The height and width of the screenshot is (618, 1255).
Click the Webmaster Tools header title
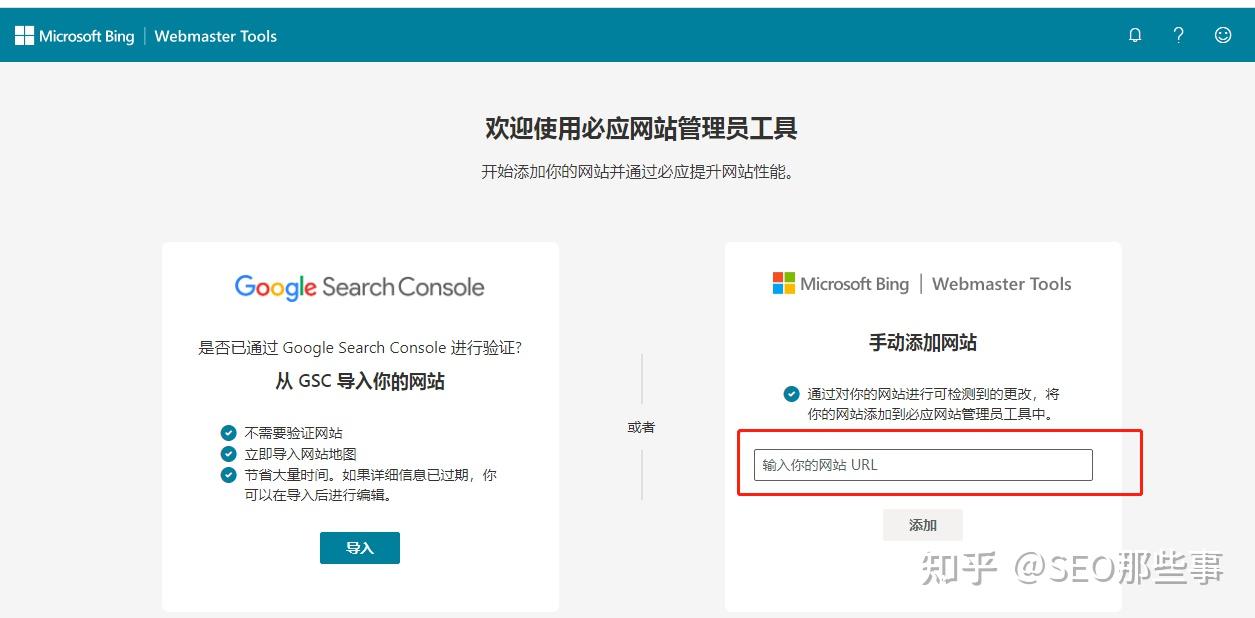(215, 36)
